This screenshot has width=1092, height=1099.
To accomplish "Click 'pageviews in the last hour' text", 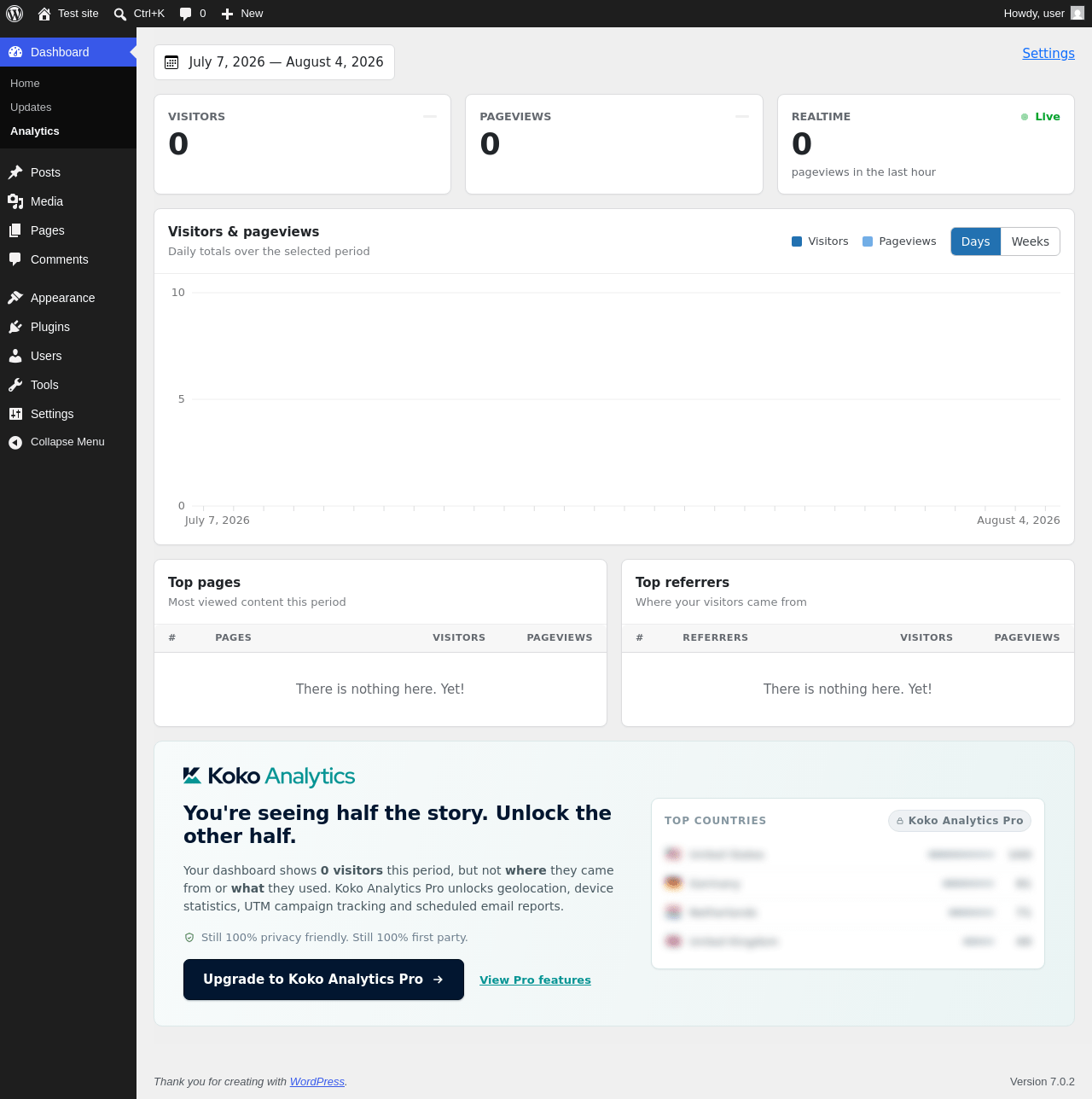I will click(863, 172).
